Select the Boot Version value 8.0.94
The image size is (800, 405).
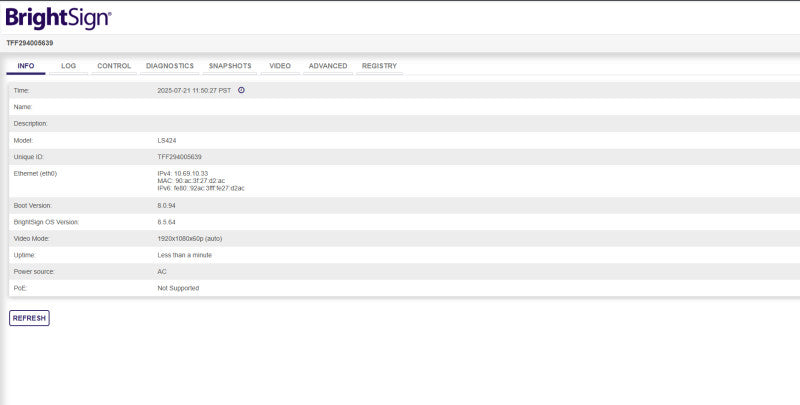pos(166,206)
